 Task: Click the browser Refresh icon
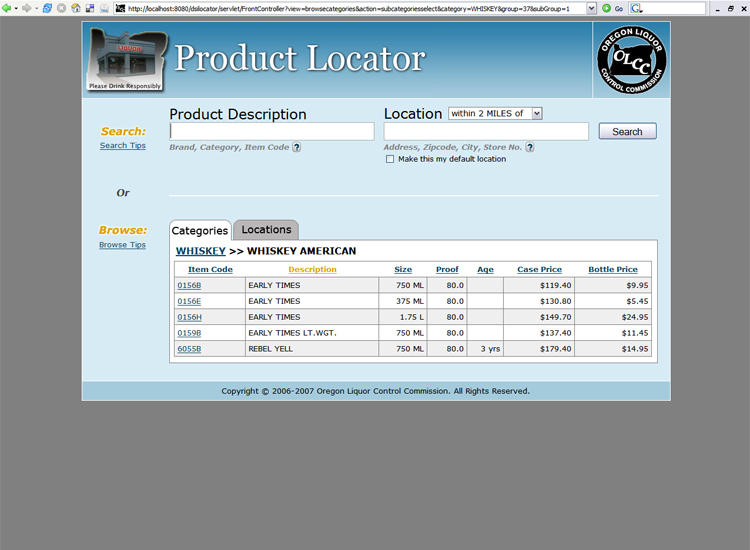point(47,8)
